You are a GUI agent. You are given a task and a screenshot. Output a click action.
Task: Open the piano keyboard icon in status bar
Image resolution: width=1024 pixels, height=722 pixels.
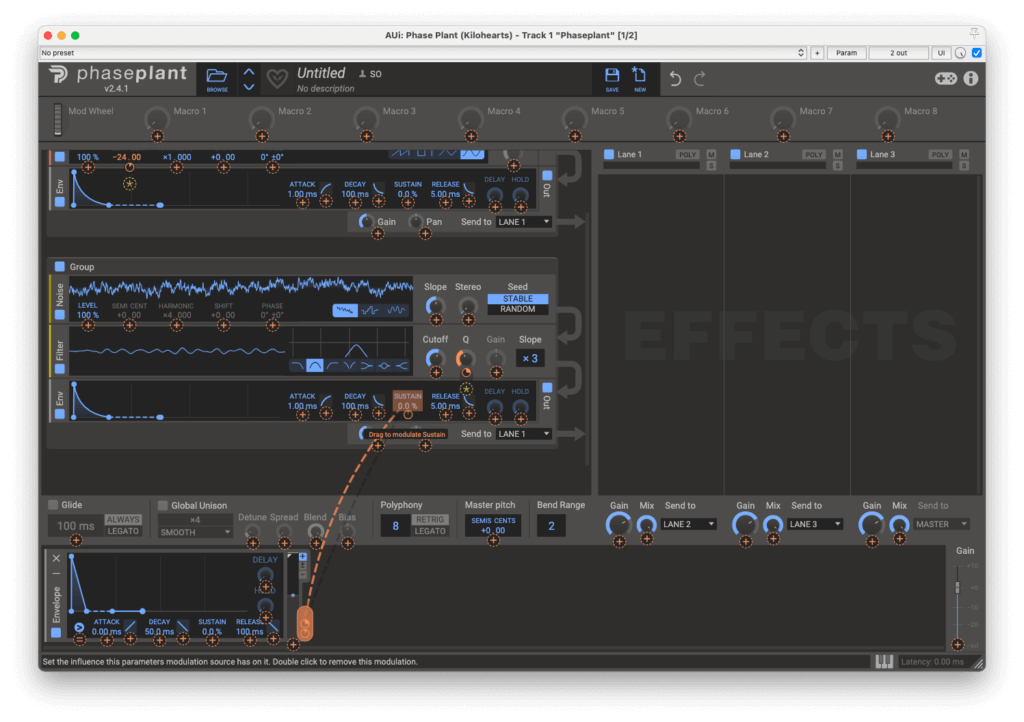[884, 661]
